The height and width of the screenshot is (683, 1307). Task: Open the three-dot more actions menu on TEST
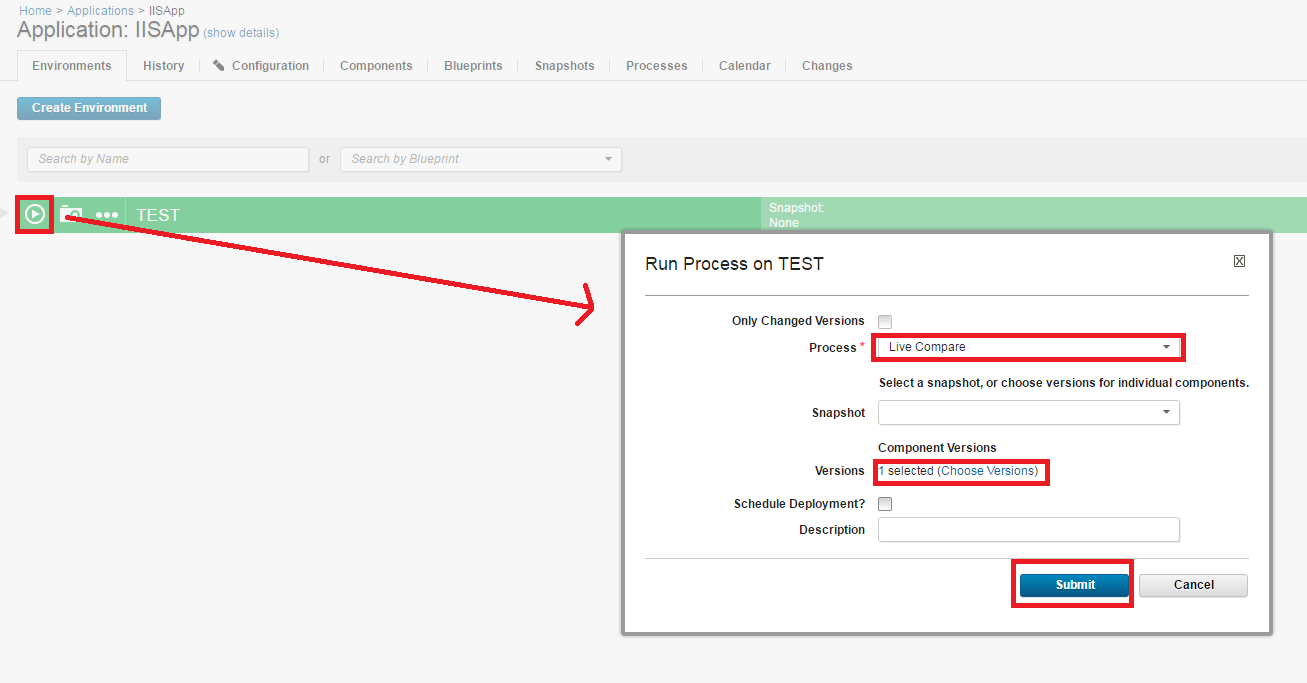pyautogui.click(x=107, y=215)
